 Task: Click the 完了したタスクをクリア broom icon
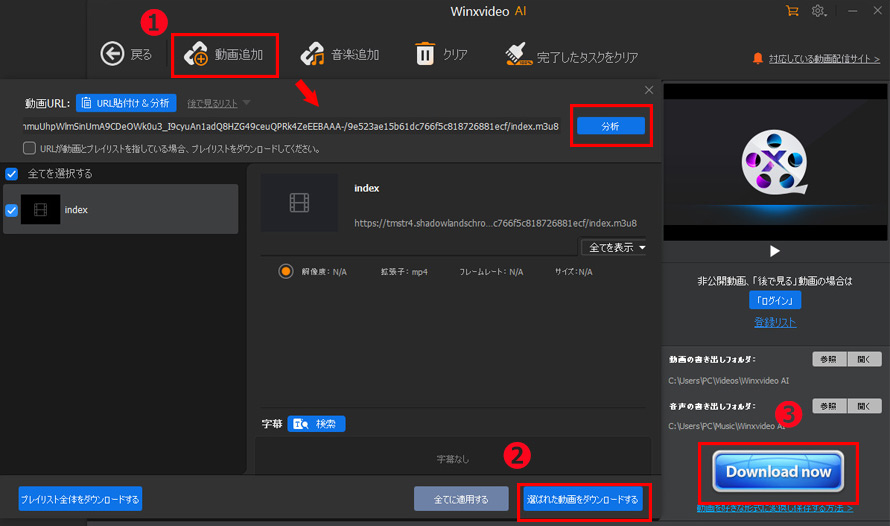tap(518, 56)
